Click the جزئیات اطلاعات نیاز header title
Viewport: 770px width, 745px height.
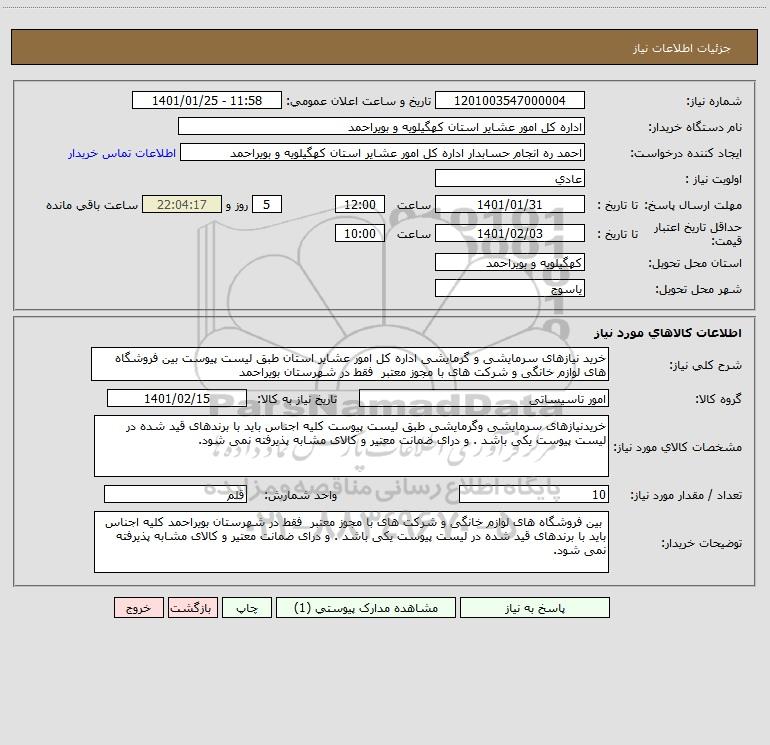(682, 48)
